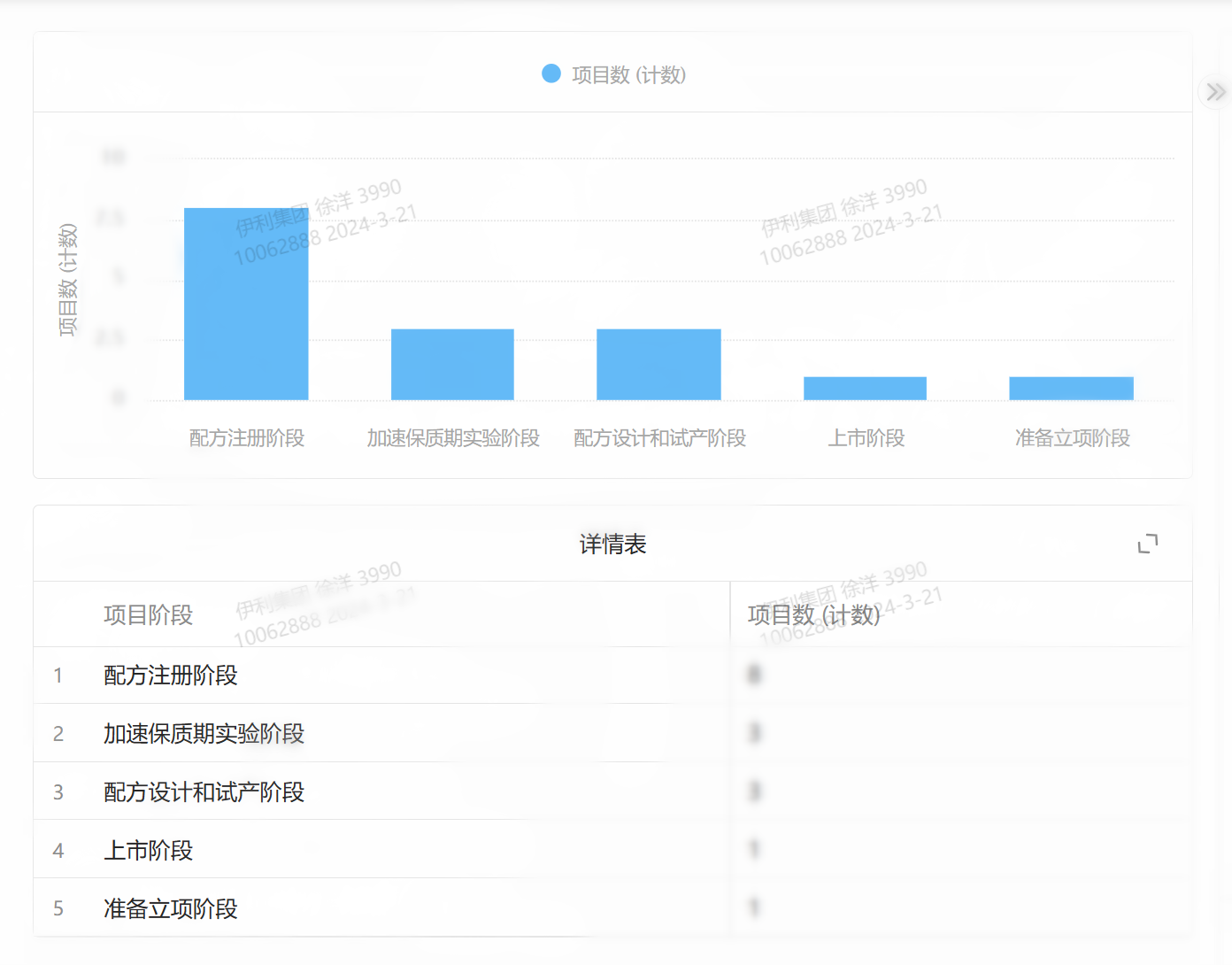
Task: Click the 加速保质期实验阶段 x-axis label
Action: [x=453, y=438]
